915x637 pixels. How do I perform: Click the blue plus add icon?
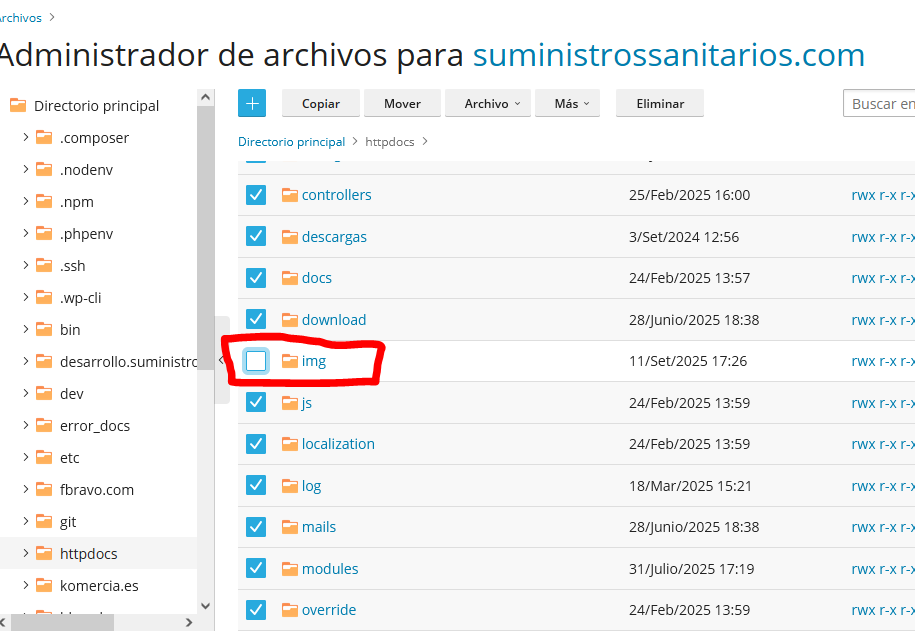point(252,103)
